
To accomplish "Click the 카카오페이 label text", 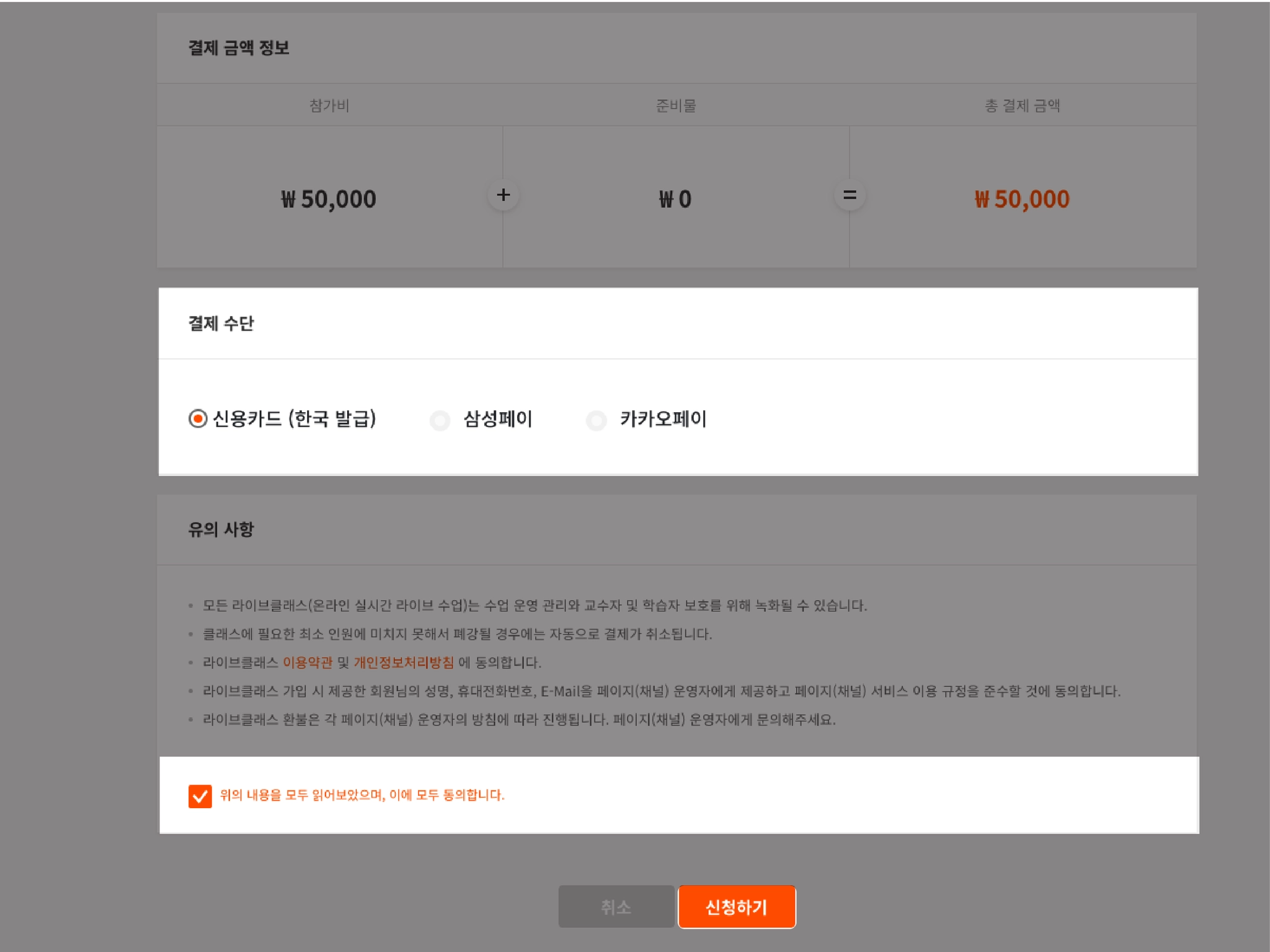I will 663,419.
